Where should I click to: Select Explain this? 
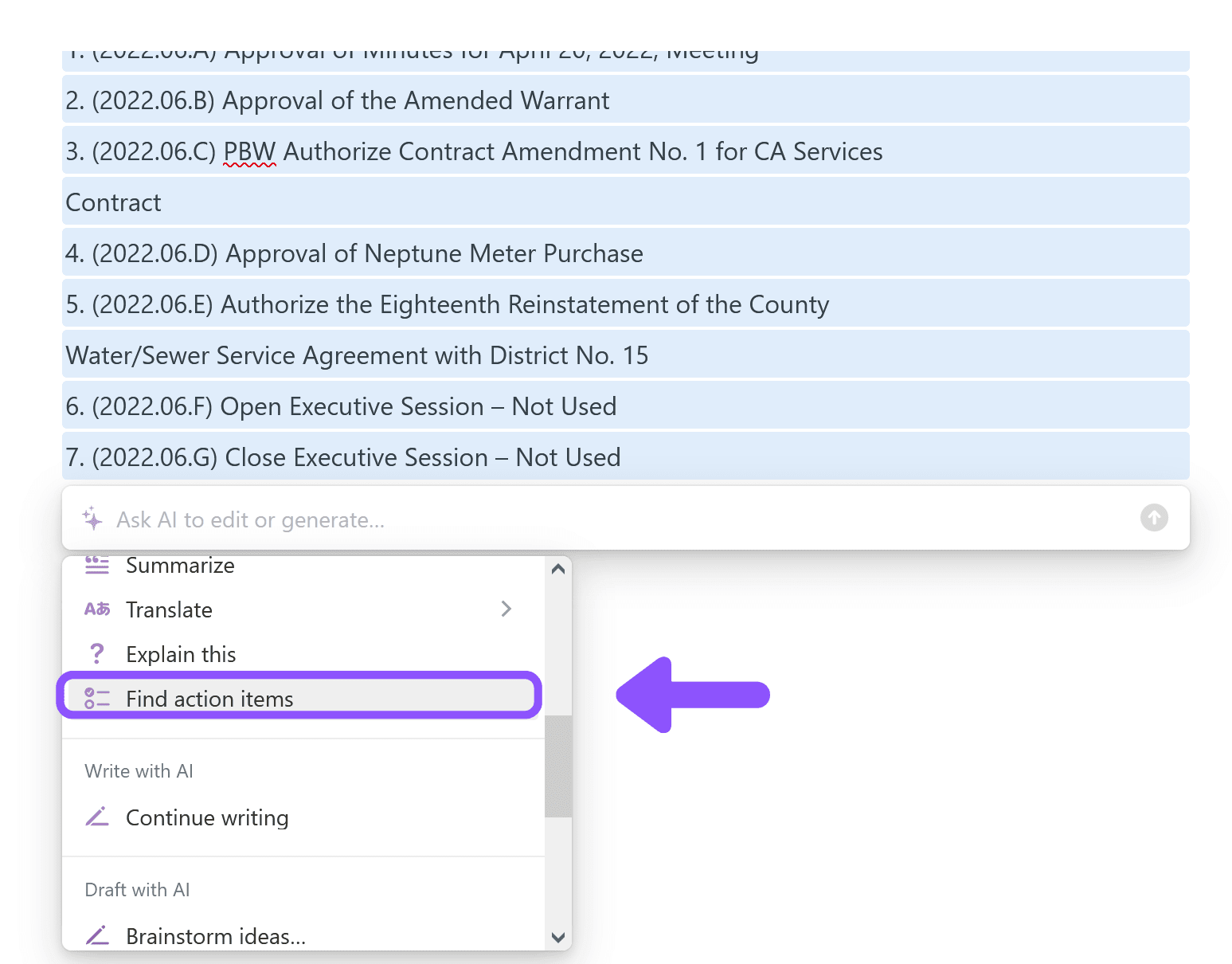[x=303, y=654]
